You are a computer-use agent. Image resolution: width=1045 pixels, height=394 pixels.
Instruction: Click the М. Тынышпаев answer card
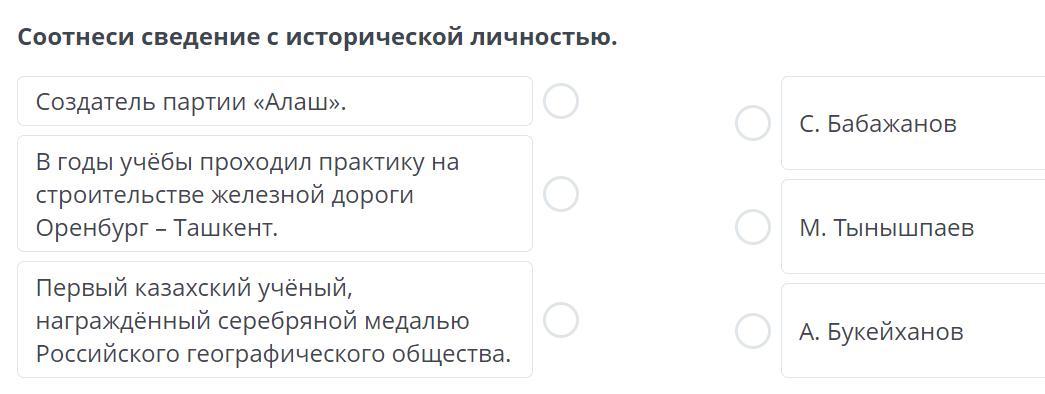913,227
